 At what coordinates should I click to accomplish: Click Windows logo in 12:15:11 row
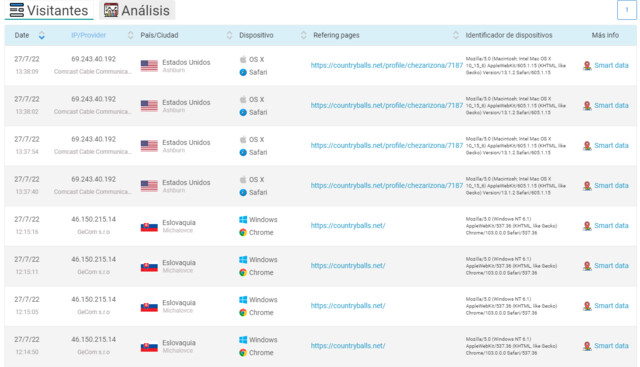(243, 260)
